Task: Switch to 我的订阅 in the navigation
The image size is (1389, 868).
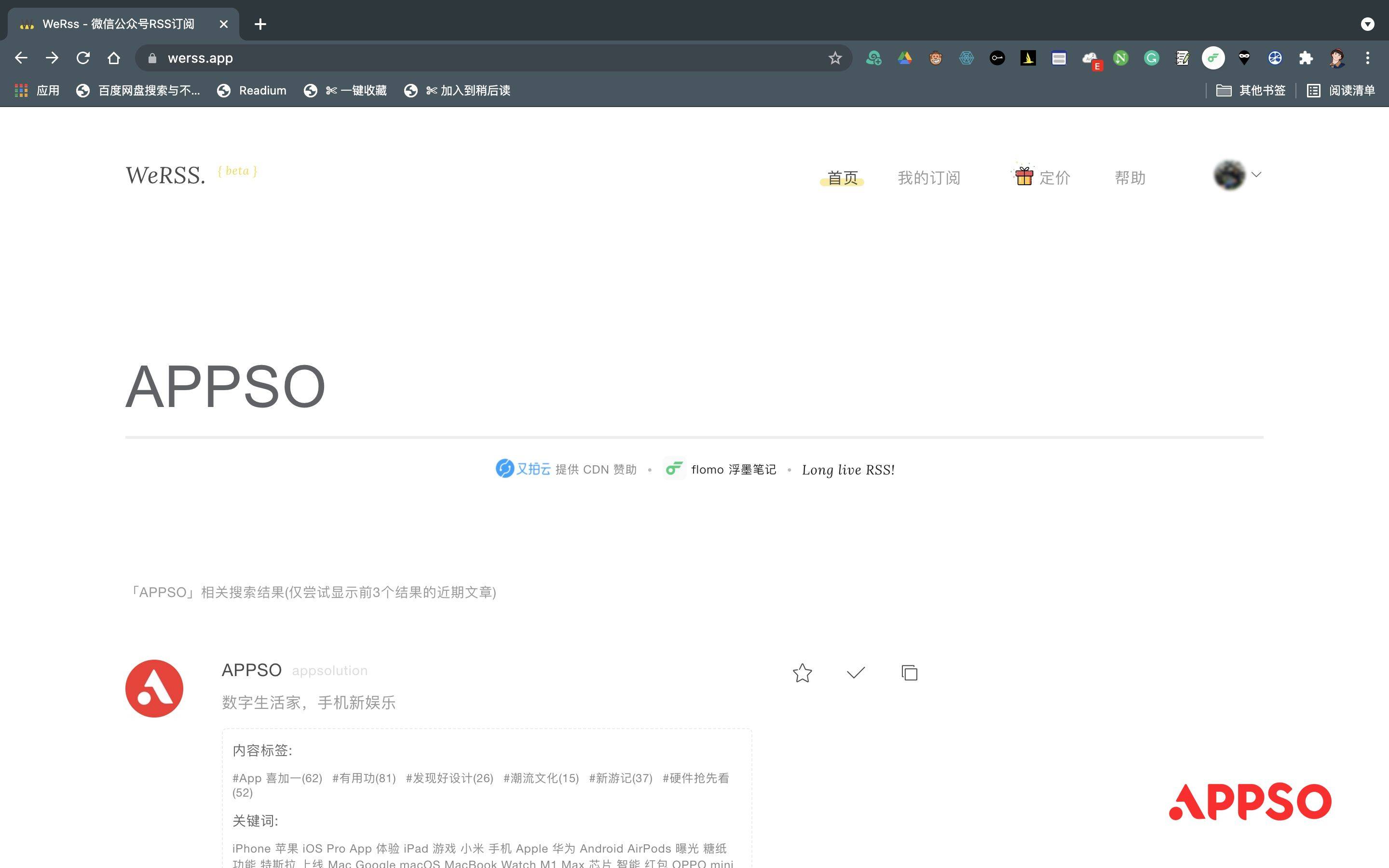Action: click(x=929, y=177)
